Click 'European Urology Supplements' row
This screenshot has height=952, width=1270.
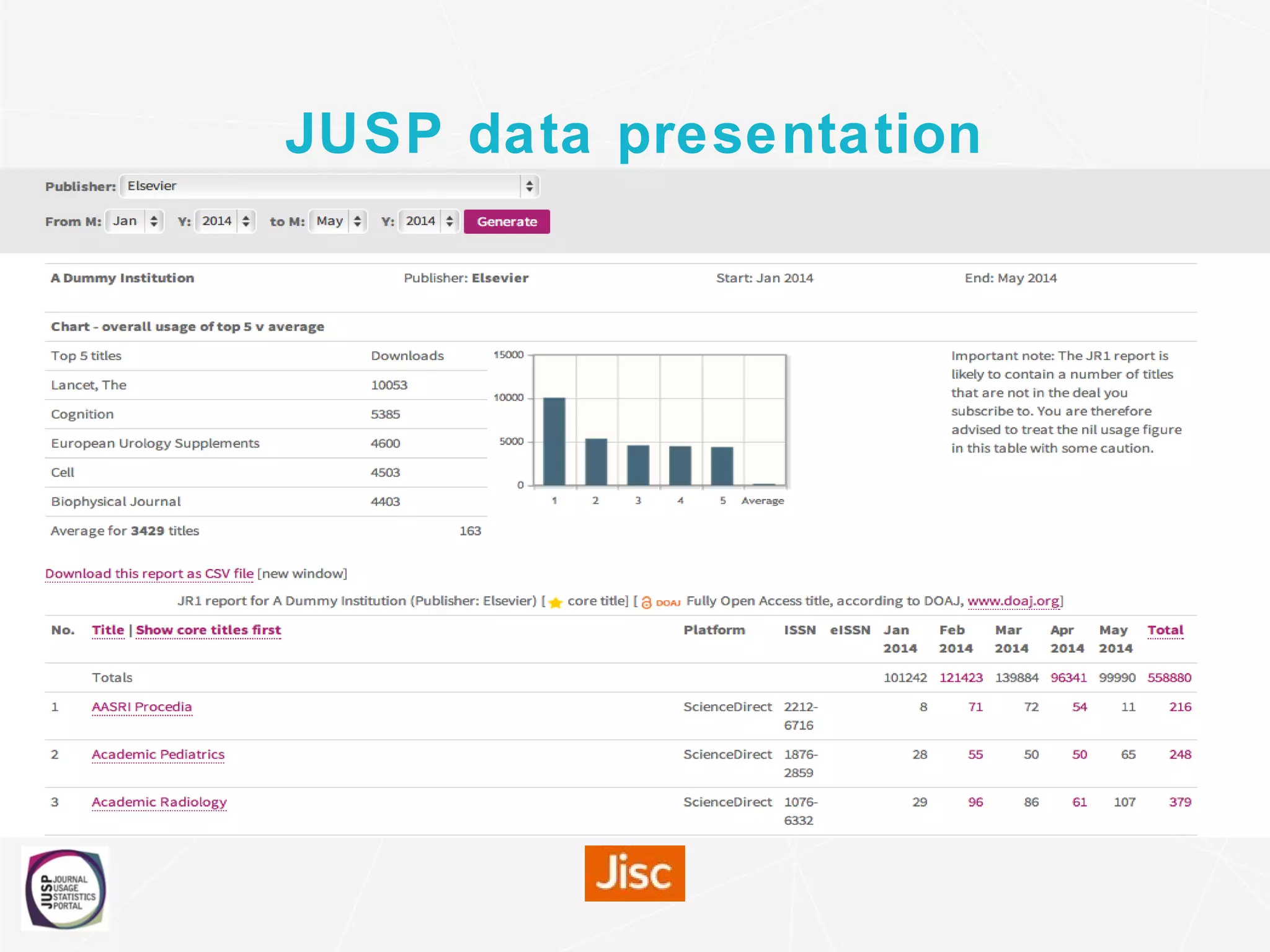pyautogui.click(x=265, y=444)
